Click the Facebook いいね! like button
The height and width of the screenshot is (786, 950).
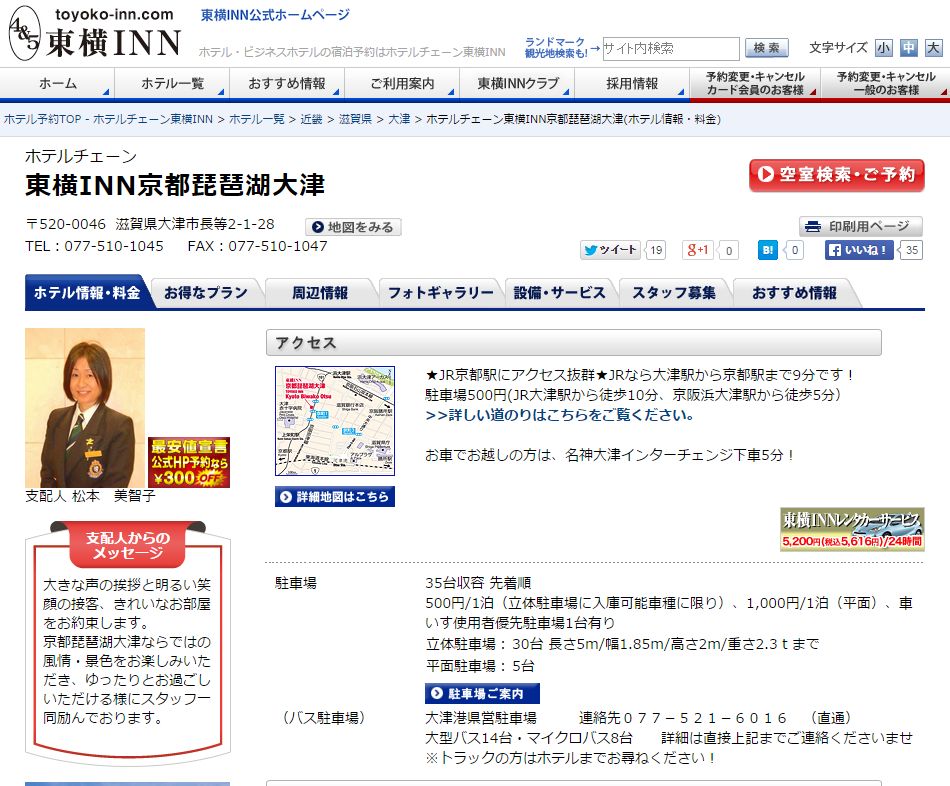[859, 250]
